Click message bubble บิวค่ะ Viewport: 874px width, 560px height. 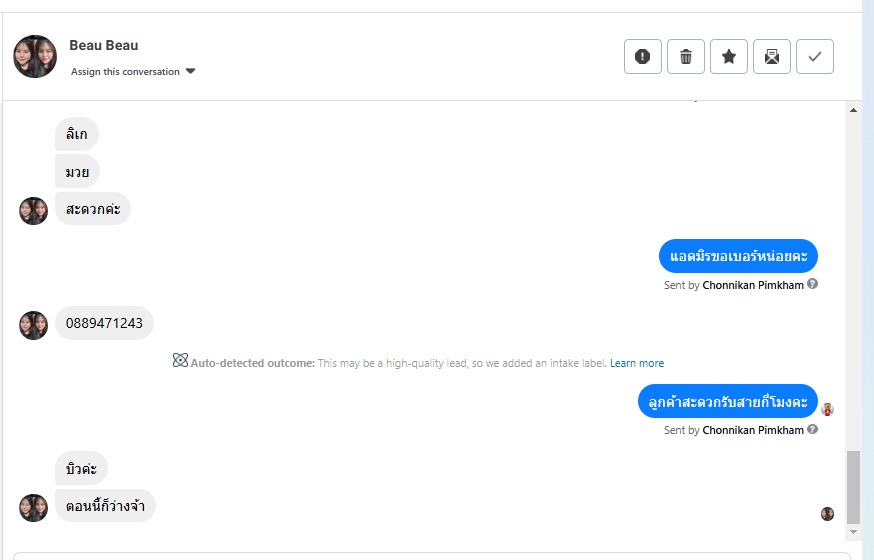[x=81, y=468]
